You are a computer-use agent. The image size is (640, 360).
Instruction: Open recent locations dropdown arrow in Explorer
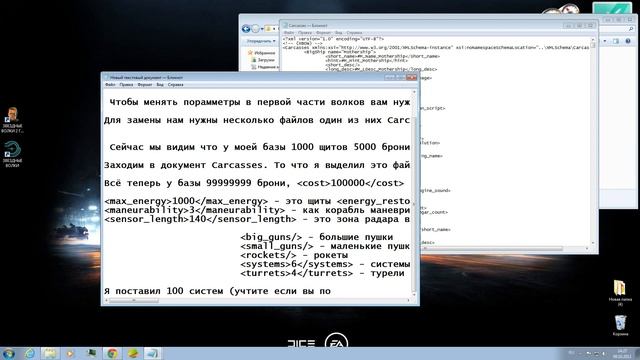(262, 29)
